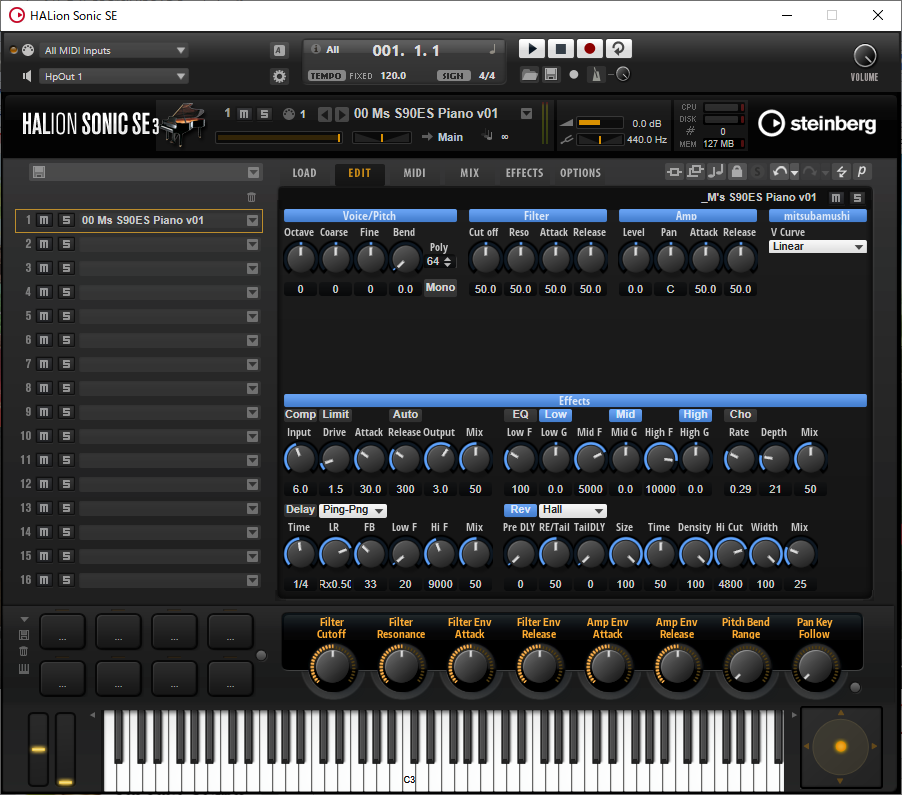
Task: Open program dropdown next to S90ES Piano title
Action: 526,114
